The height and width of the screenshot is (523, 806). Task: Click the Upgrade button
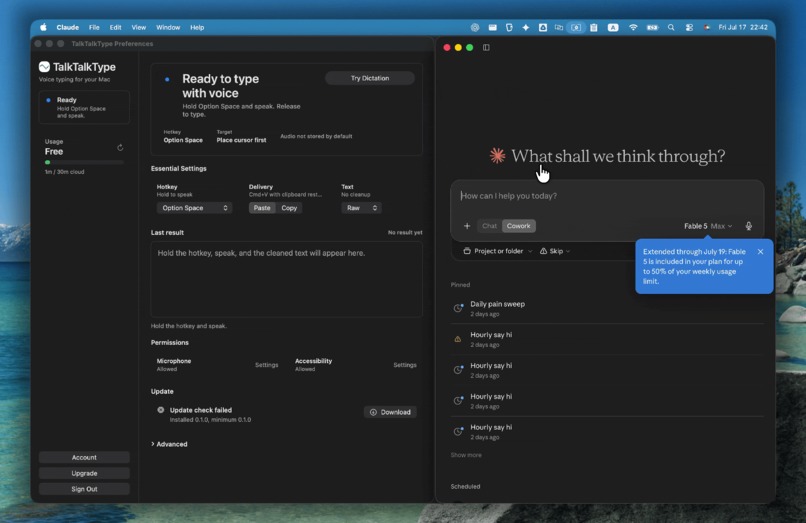point(84,473)
